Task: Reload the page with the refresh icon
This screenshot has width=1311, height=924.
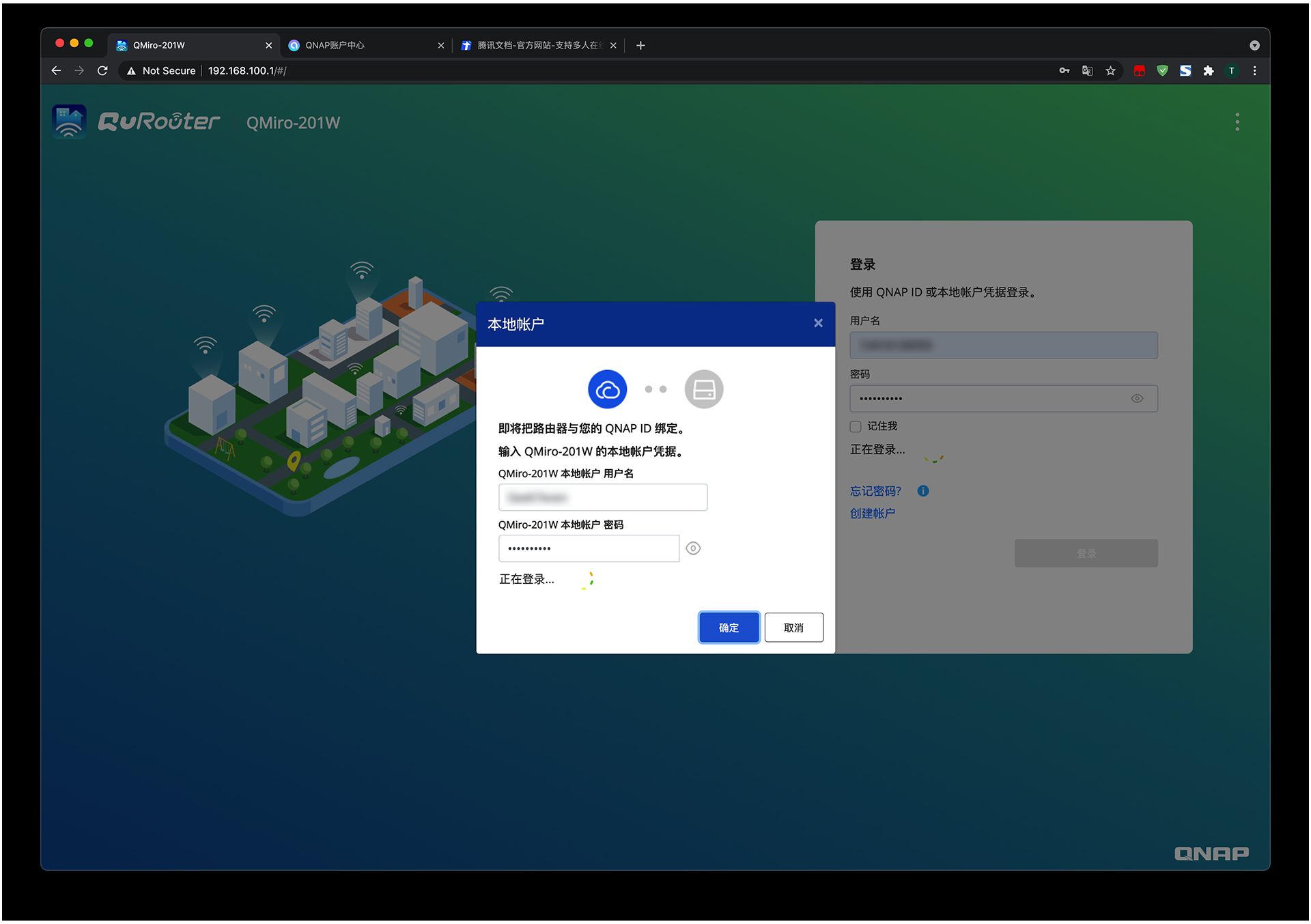Action: pos(102,71)
